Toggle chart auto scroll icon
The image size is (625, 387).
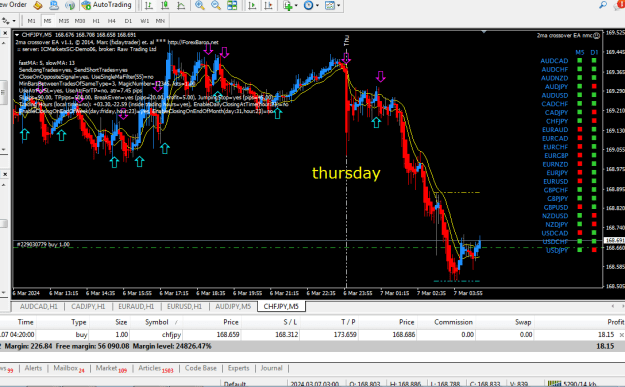click(252, 5)
